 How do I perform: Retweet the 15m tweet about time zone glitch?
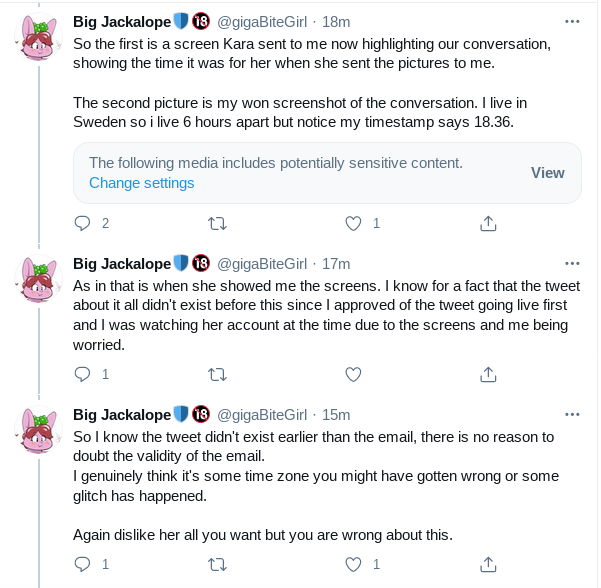[x=217, y=564]
